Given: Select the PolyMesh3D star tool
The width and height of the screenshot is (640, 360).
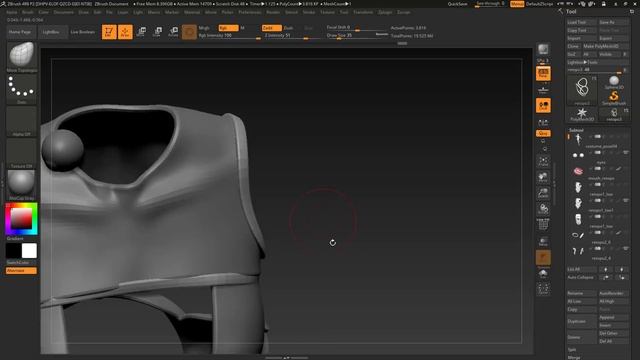Looking at the screenshot, I should tap(582, 114).
